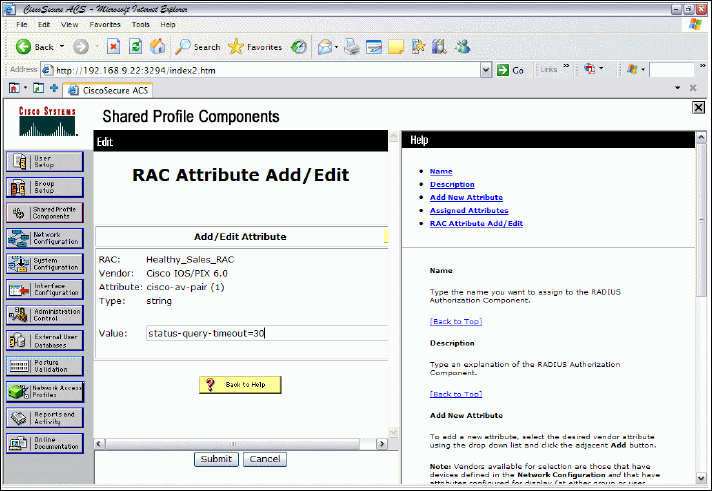Open System Configuration section
The height and width of the screenshot is (491, 712).
click(45, 264)
